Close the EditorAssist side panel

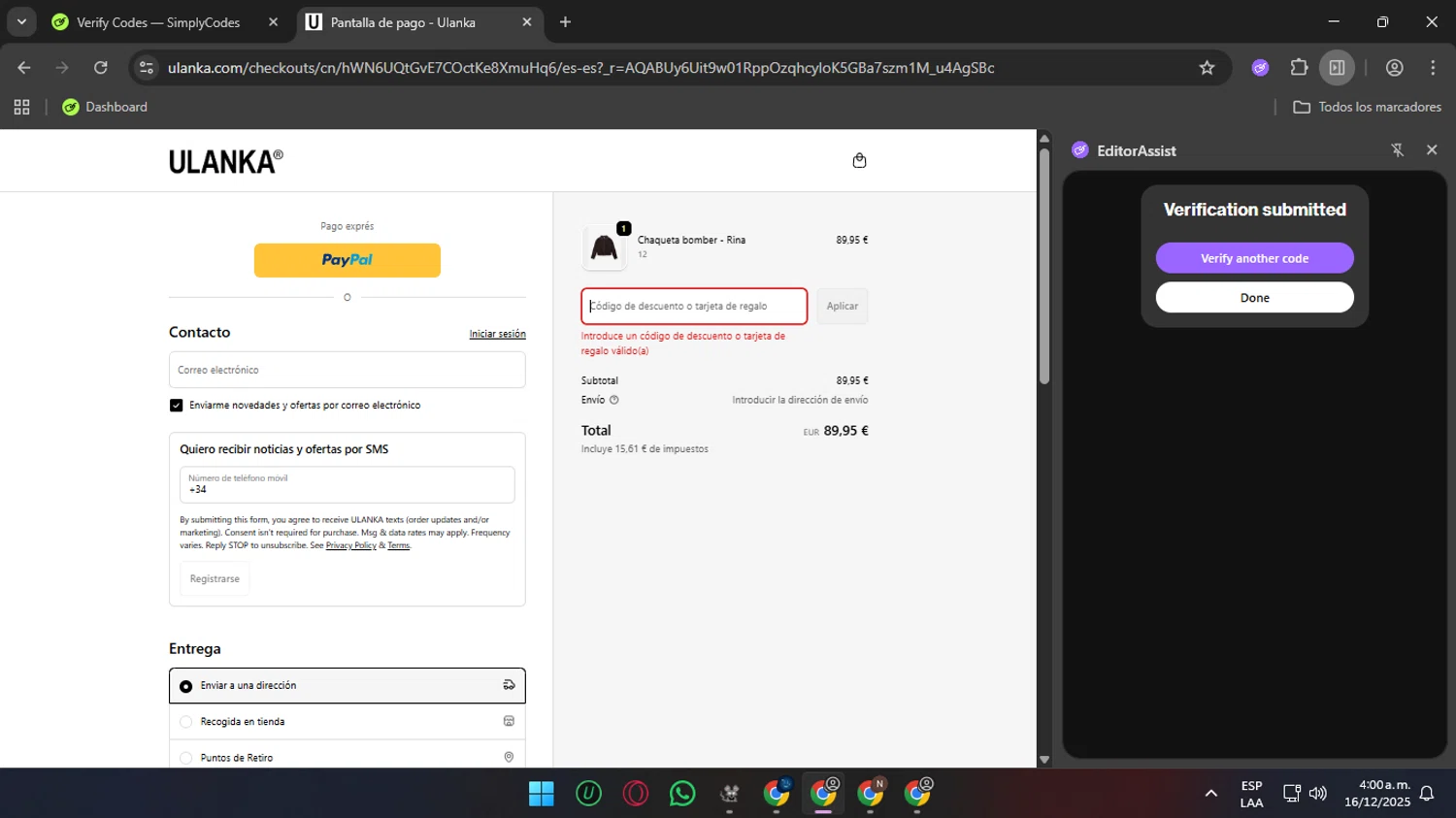tap(1432, 149)
